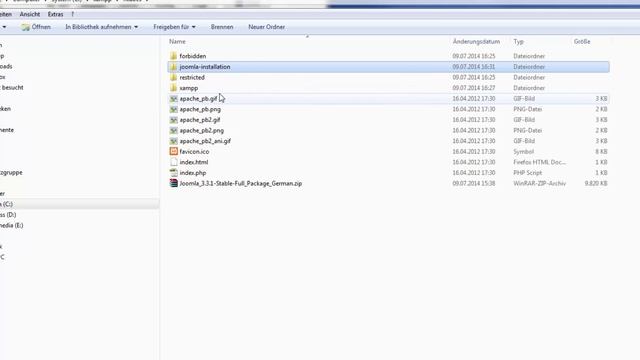The height and width of the screenshot is (360, 640).
Task: Click the forbidden folder icon
Action: tap(173, 56)
